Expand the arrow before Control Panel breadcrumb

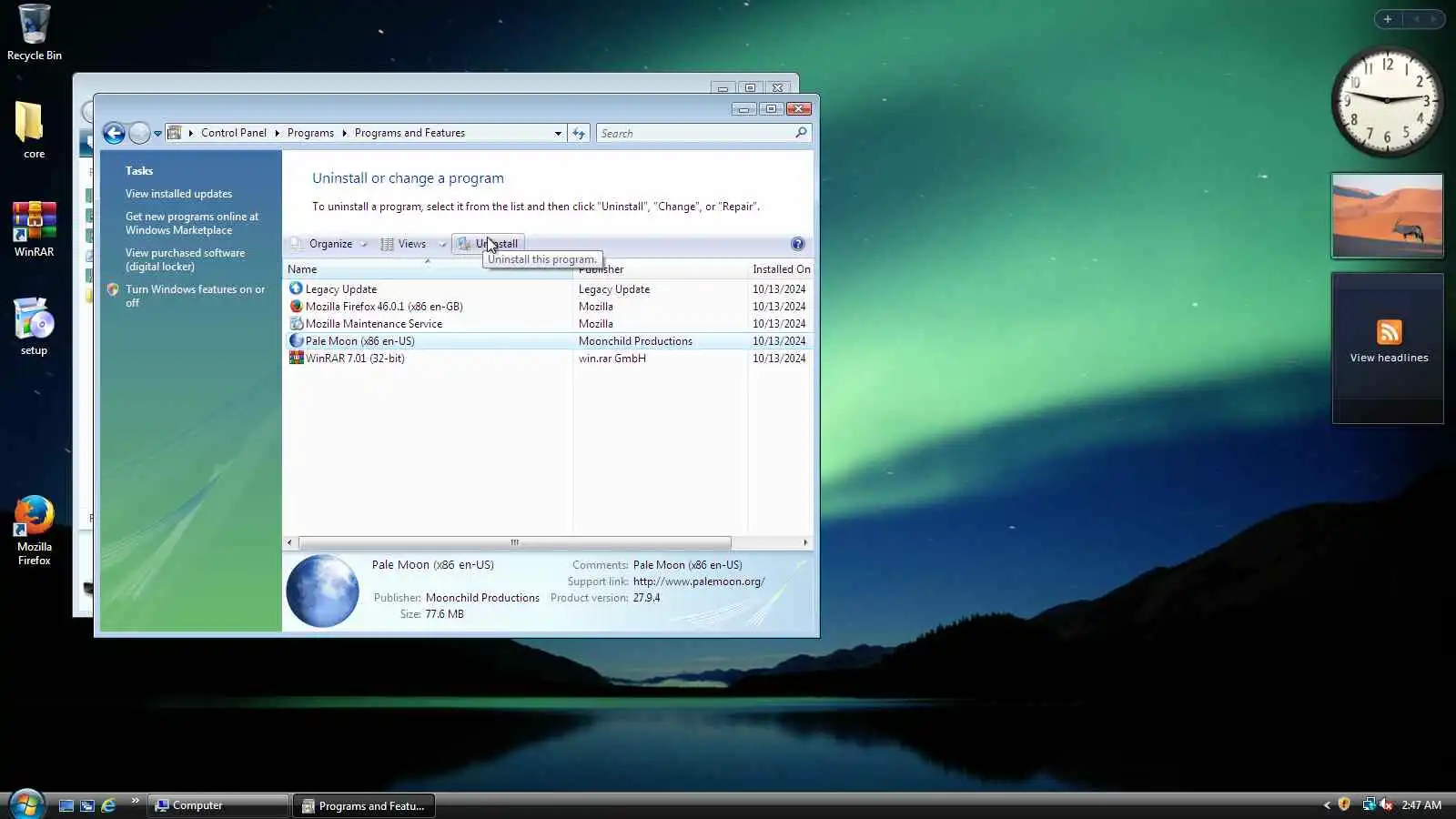[191, 133]
